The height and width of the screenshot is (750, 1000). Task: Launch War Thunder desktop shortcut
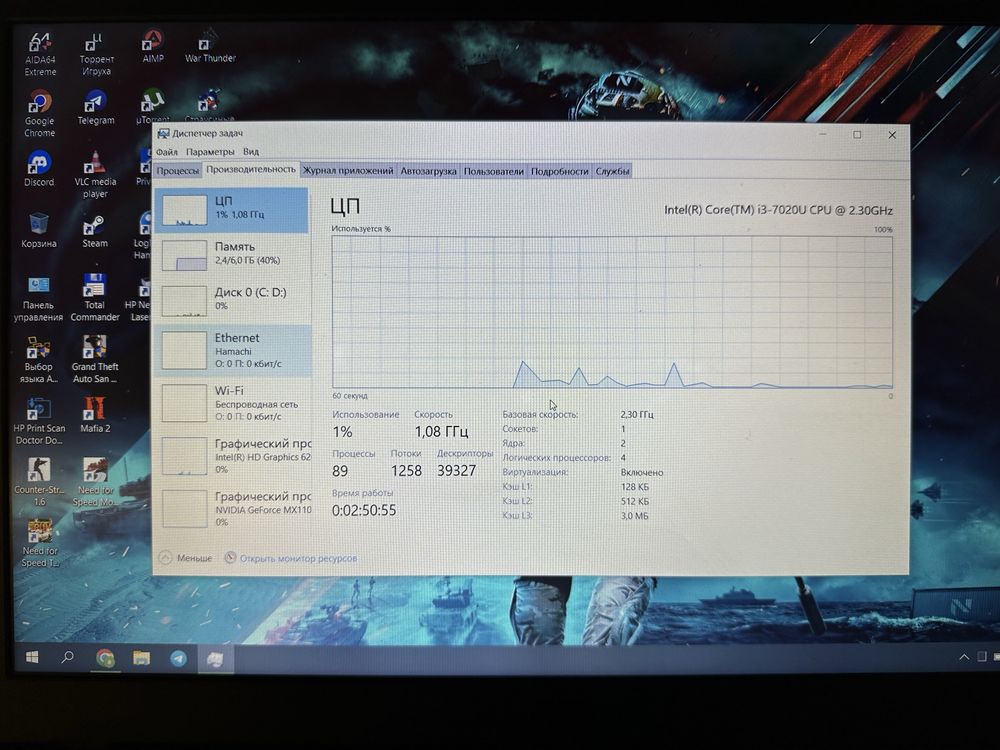pyautogui.click(x=210, y=47)
